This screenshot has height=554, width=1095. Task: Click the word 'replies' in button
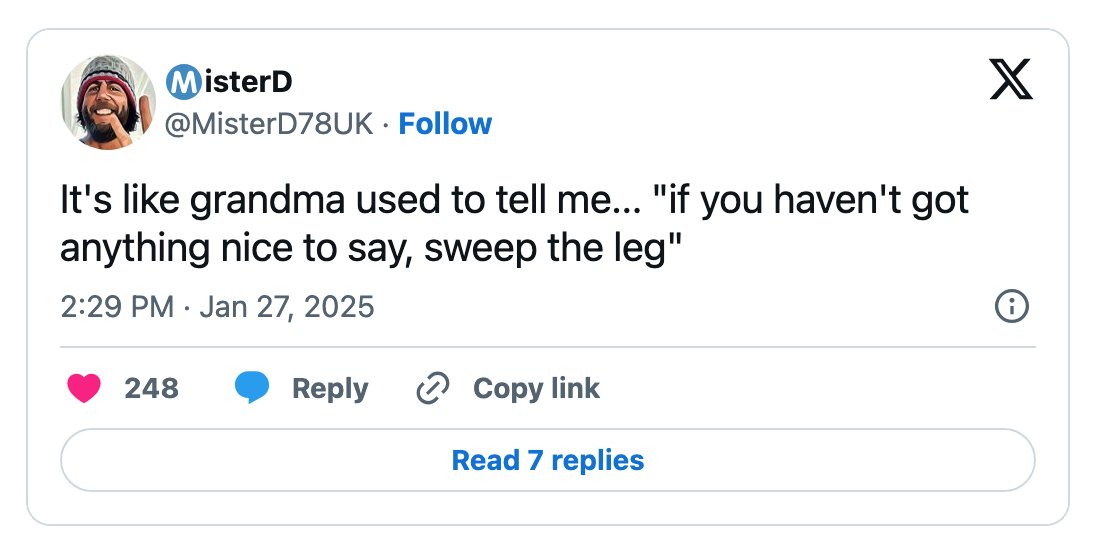(597, 461)
